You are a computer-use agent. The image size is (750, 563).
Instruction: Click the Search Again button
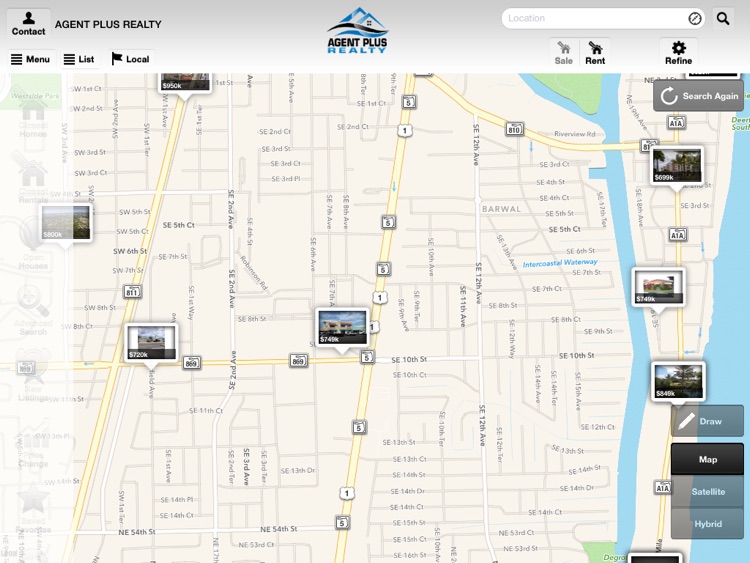coord(698,96)
